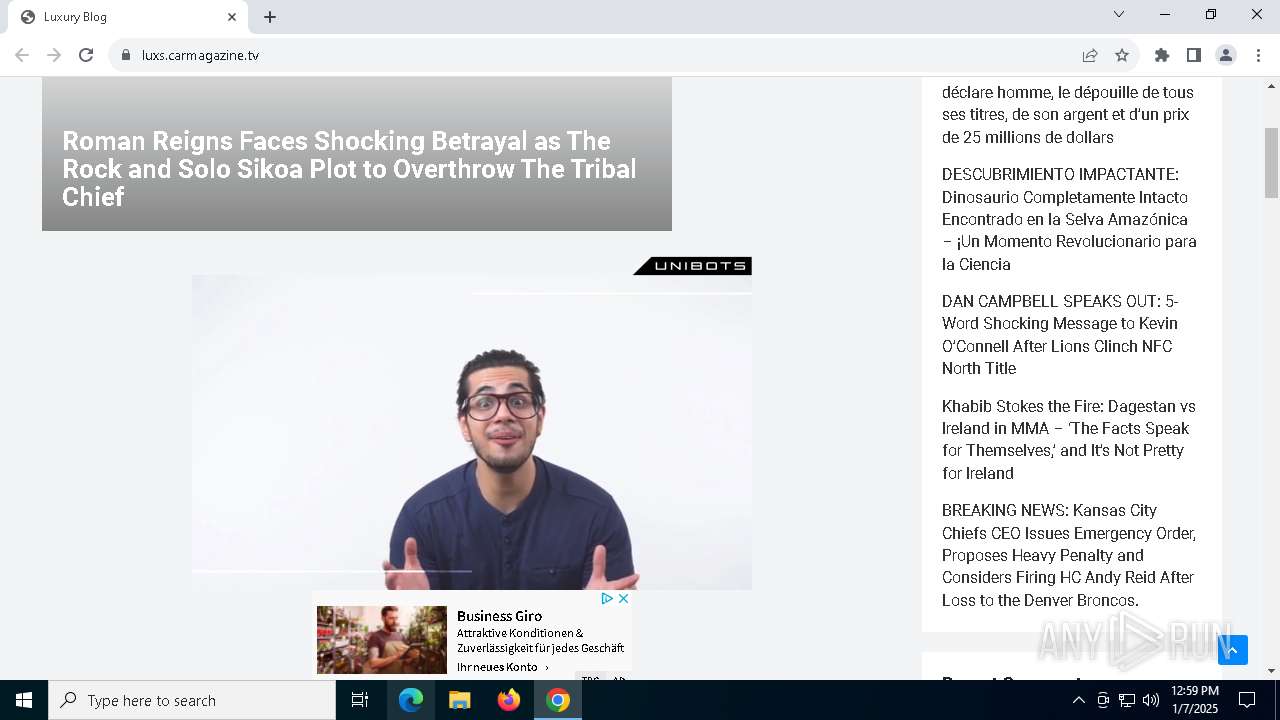Click 'Ihr neues Konto' ad link
The image size is (1280, 720).
coord(503,667)
